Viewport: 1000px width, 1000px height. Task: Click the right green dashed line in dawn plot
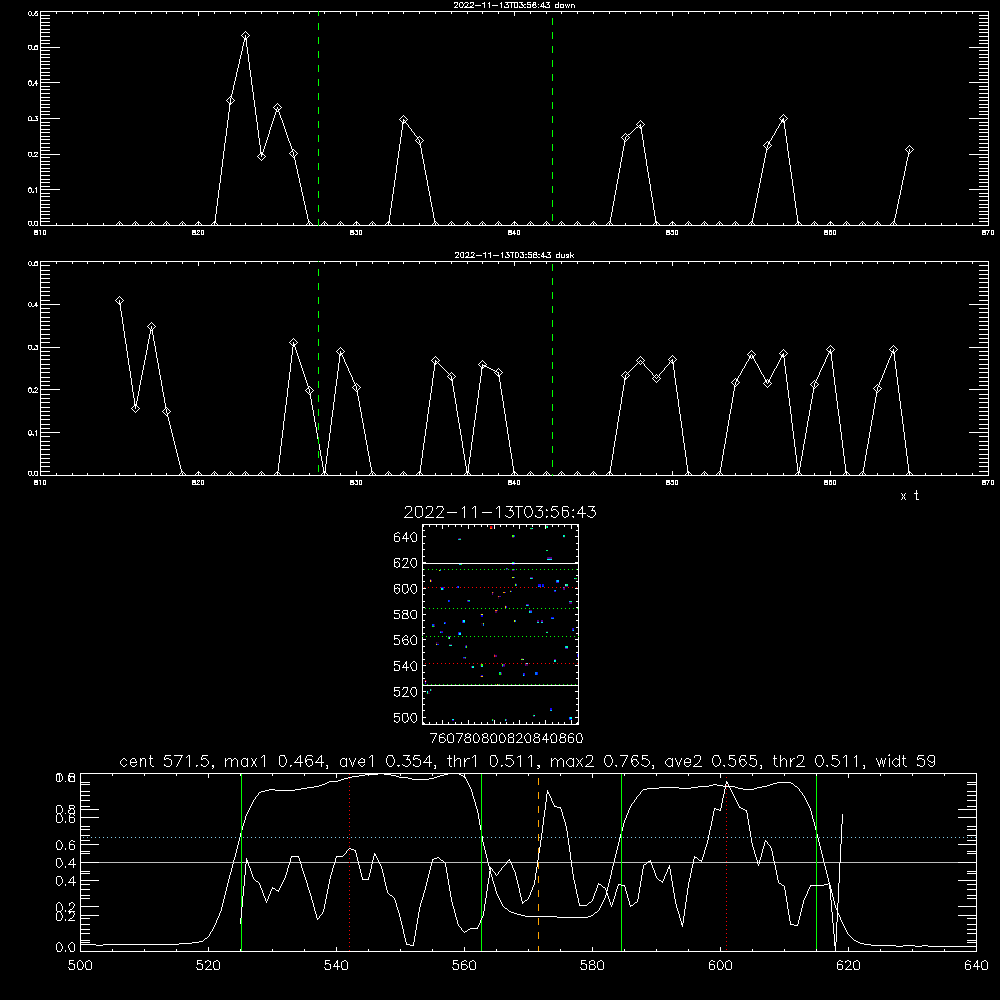pos(552,118)
